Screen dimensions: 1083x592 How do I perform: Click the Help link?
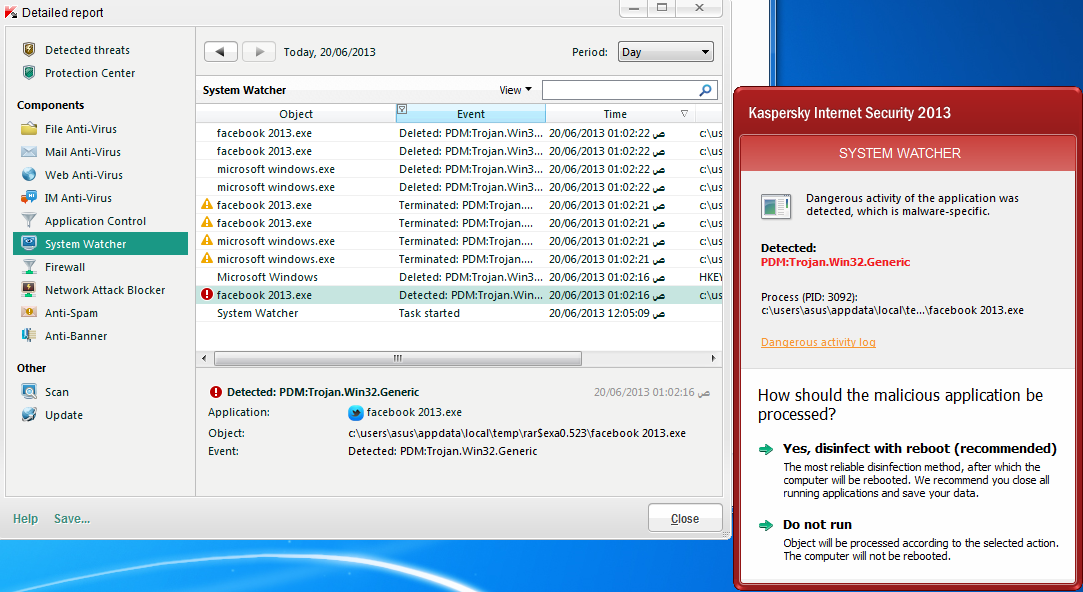[26, 518]
